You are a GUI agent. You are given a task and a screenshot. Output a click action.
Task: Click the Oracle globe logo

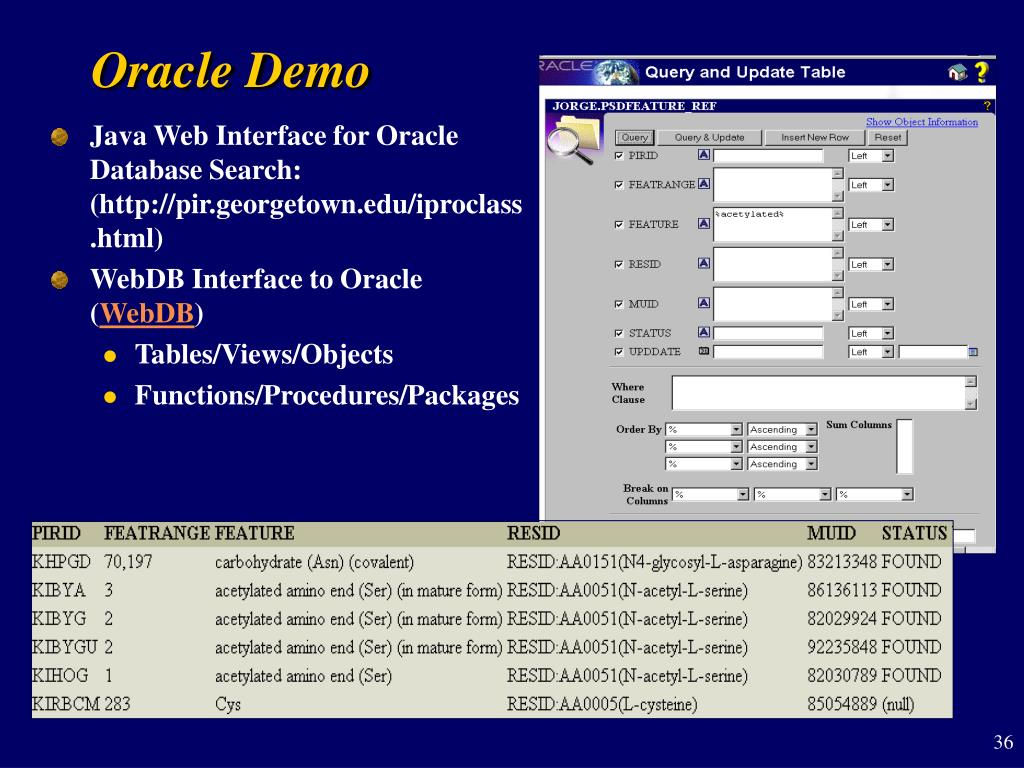617,72
